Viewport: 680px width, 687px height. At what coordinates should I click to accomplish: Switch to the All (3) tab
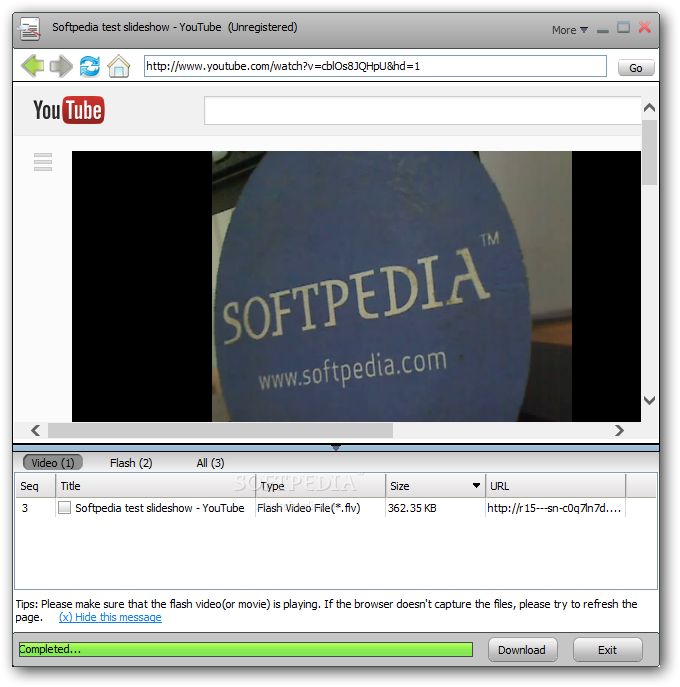click(x=210, y=463)
